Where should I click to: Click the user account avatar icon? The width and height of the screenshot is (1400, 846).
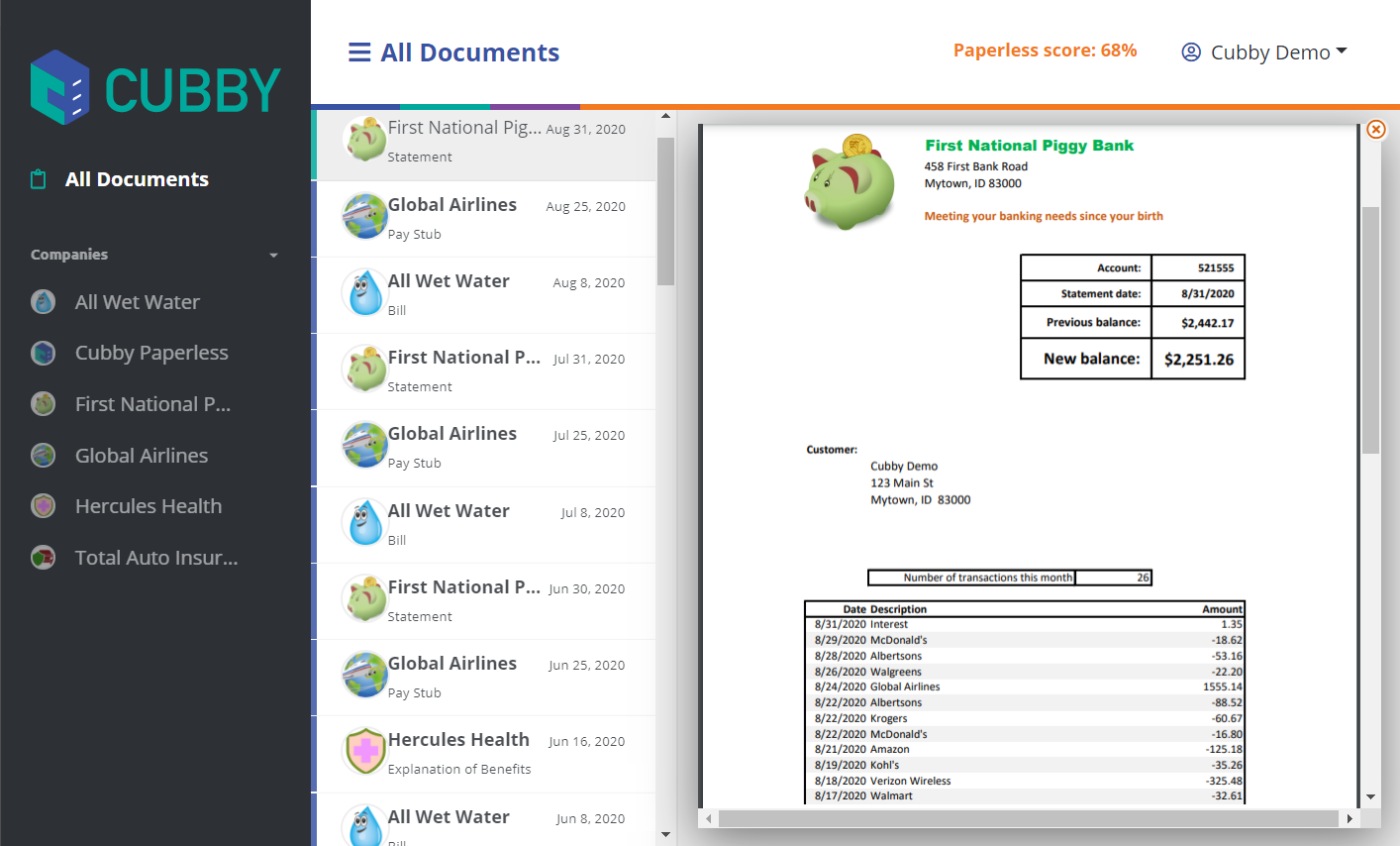pyautogui.click(x=1191, y=53)
